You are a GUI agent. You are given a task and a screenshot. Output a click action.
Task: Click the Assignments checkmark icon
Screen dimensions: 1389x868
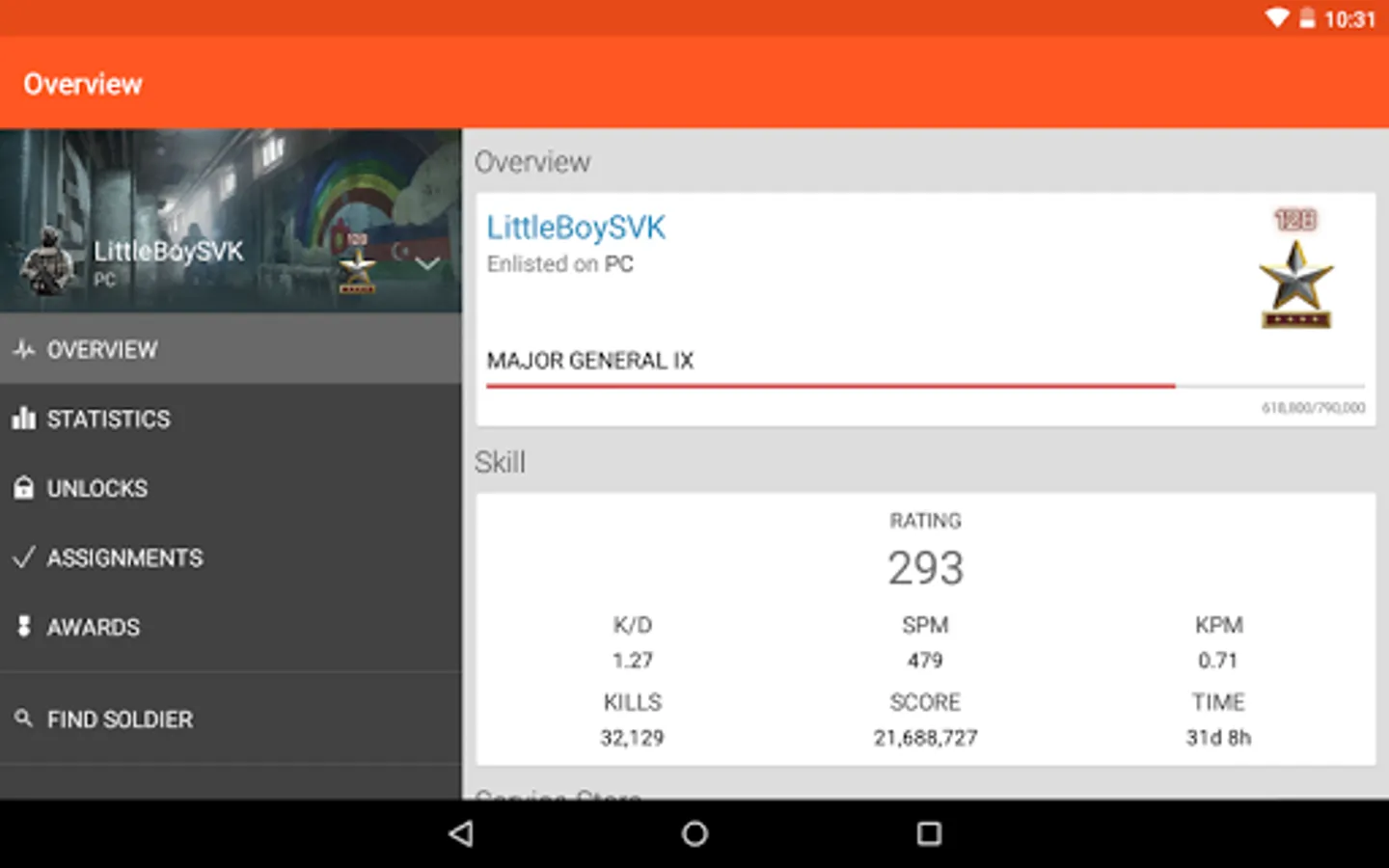tap(24, 556)
